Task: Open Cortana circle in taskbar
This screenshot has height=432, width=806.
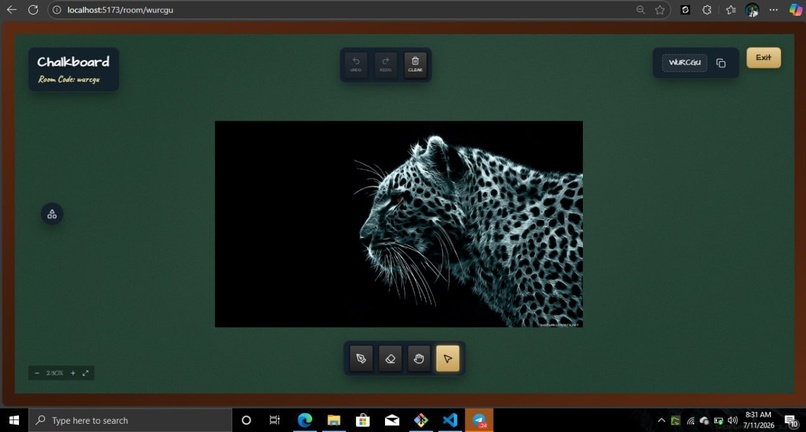Action: coord(246,420)
